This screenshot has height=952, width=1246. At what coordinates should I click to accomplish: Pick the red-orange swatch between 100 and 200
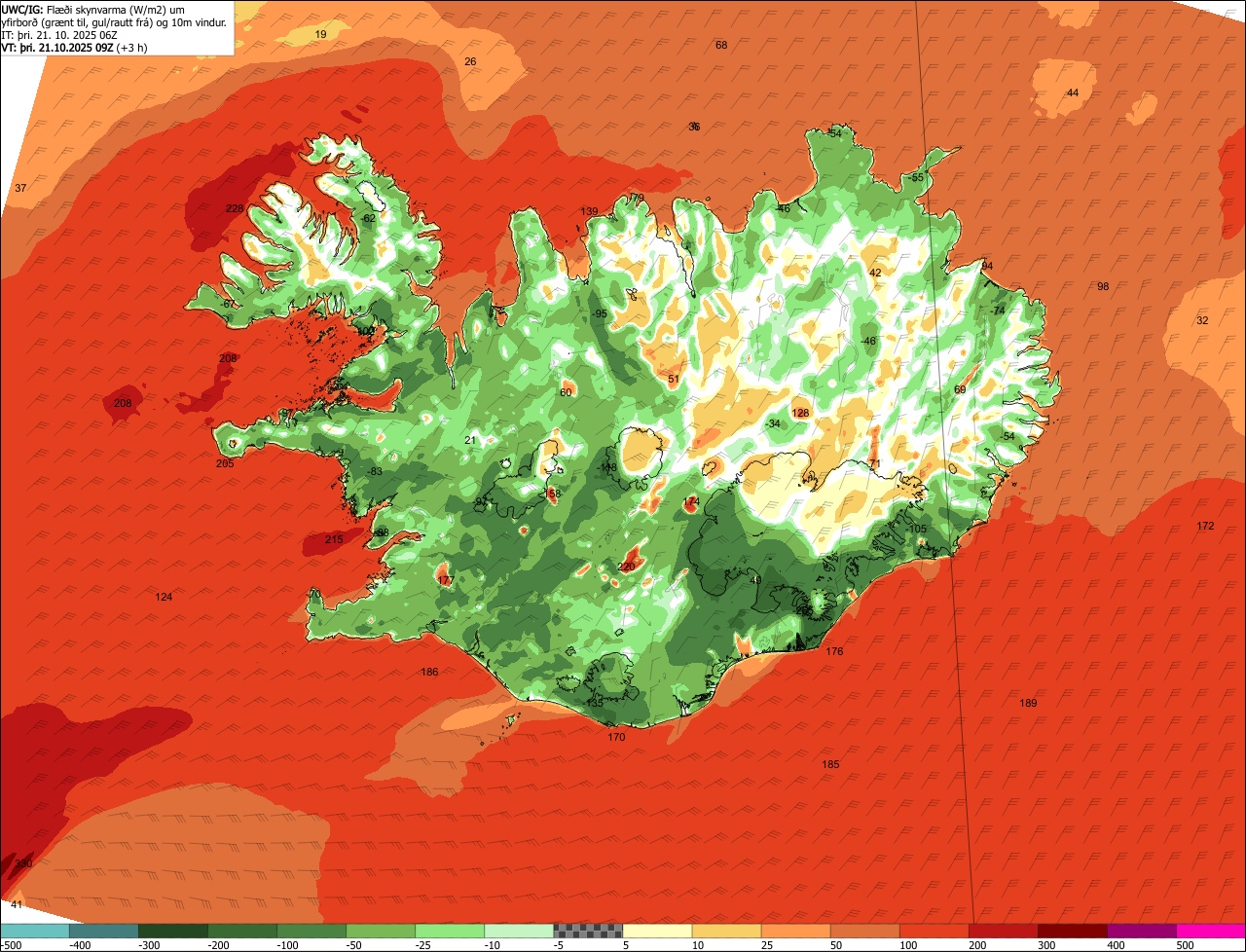[x=934, y=931]
